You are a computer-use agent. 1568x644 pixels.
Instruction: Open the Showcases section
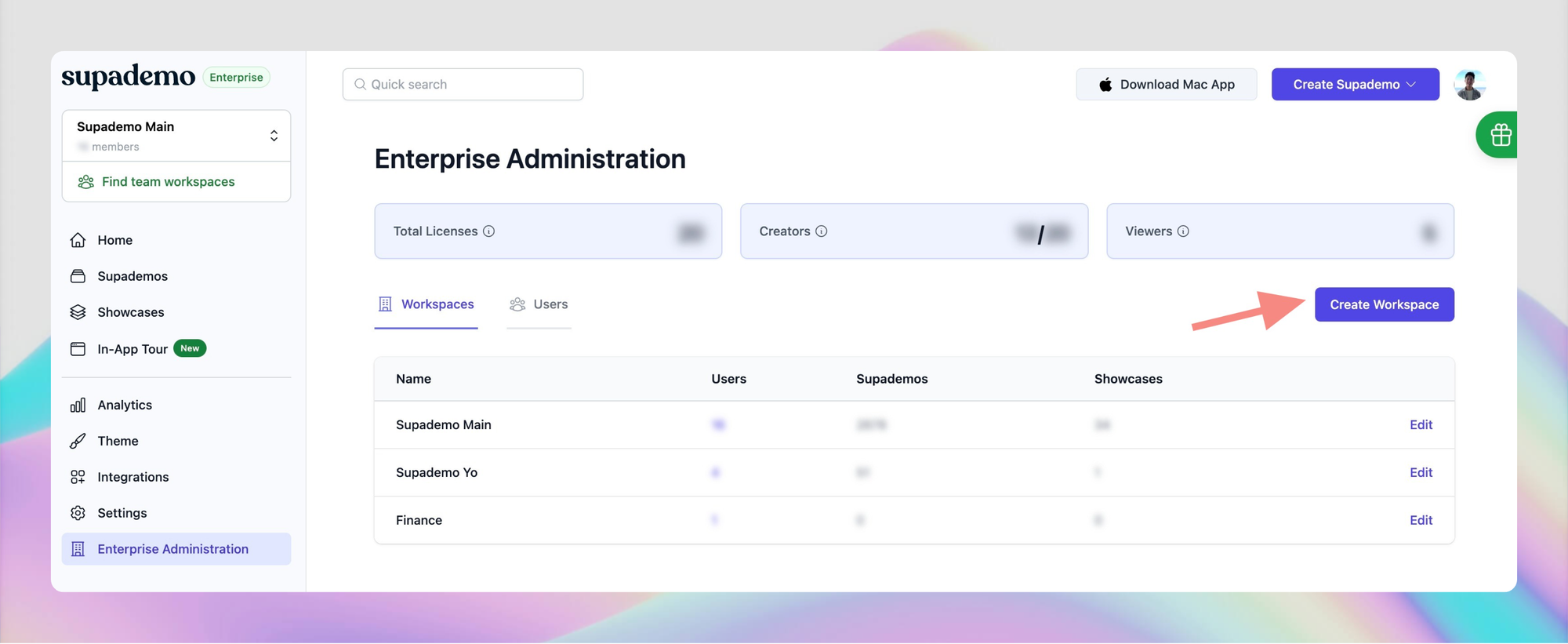click(131, 312)
